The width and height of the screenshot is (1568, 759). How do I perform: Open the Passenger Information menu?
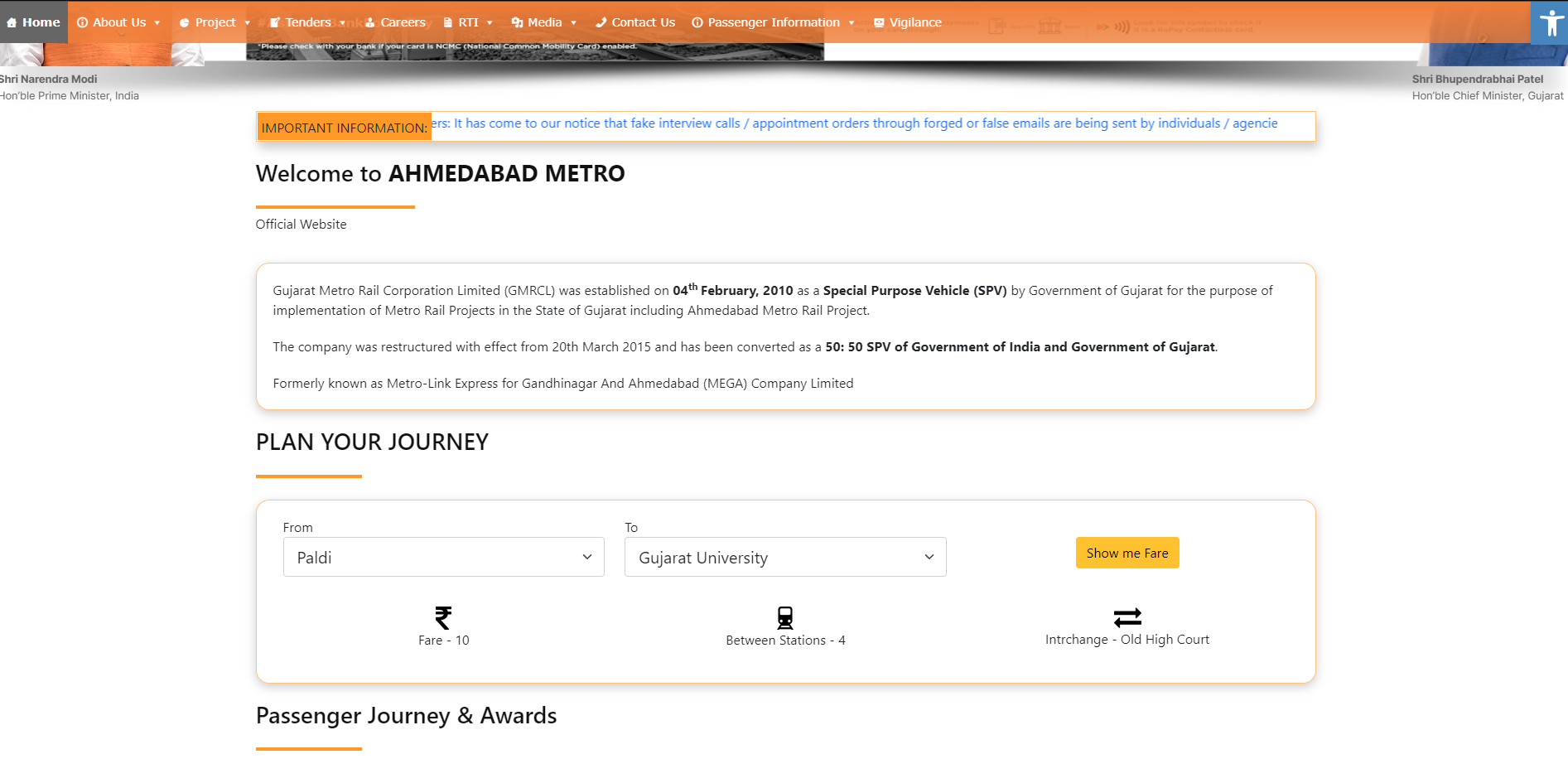(774, 22)
